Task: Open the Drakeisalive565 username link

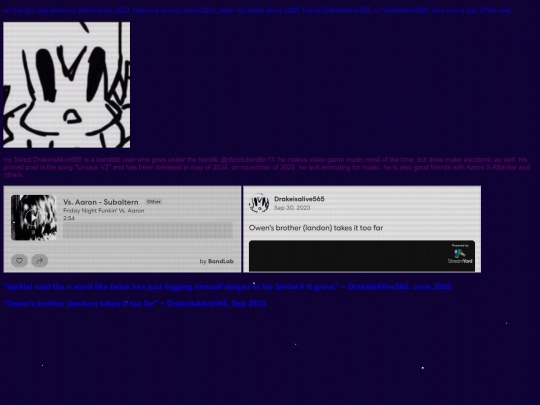Action: 299,199
